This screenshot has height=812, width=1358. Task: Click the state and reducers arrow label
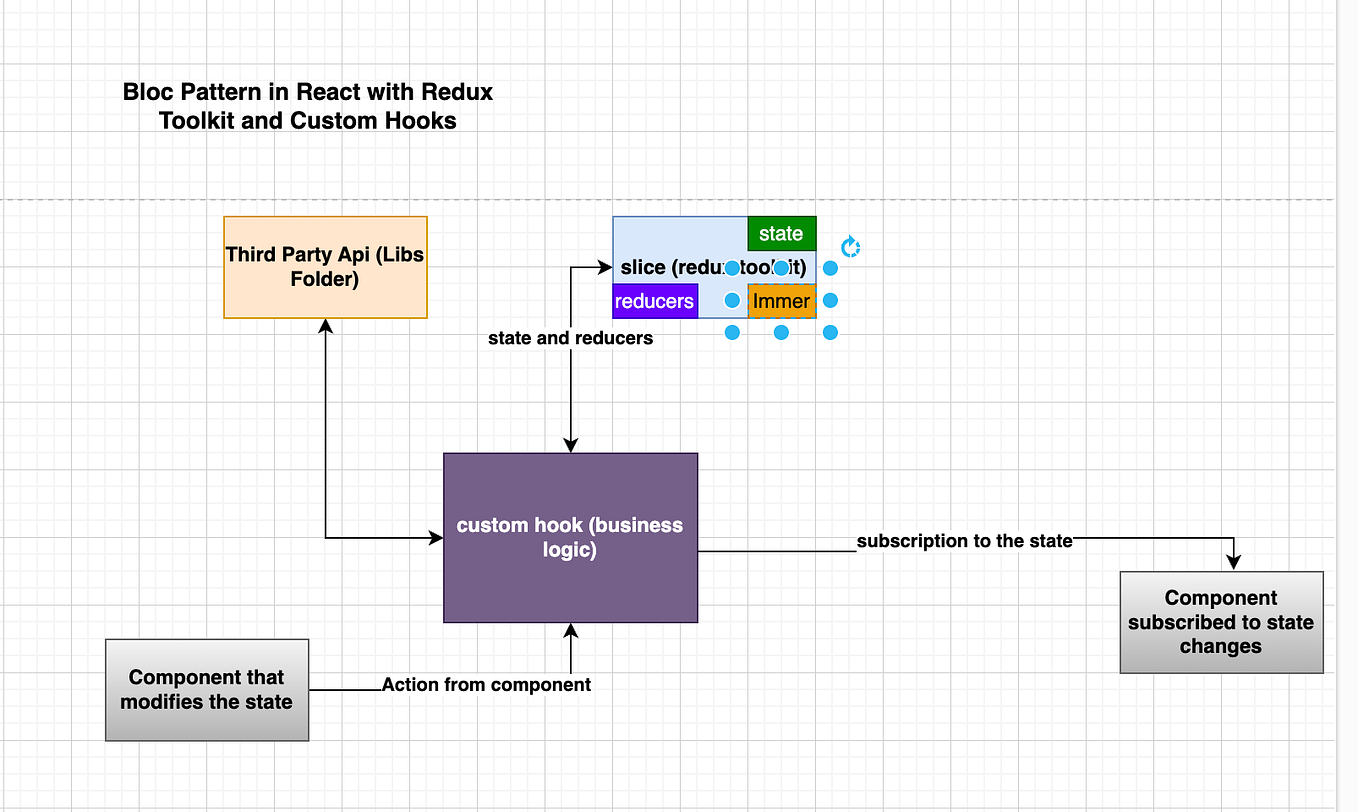(x=570, y=338)
